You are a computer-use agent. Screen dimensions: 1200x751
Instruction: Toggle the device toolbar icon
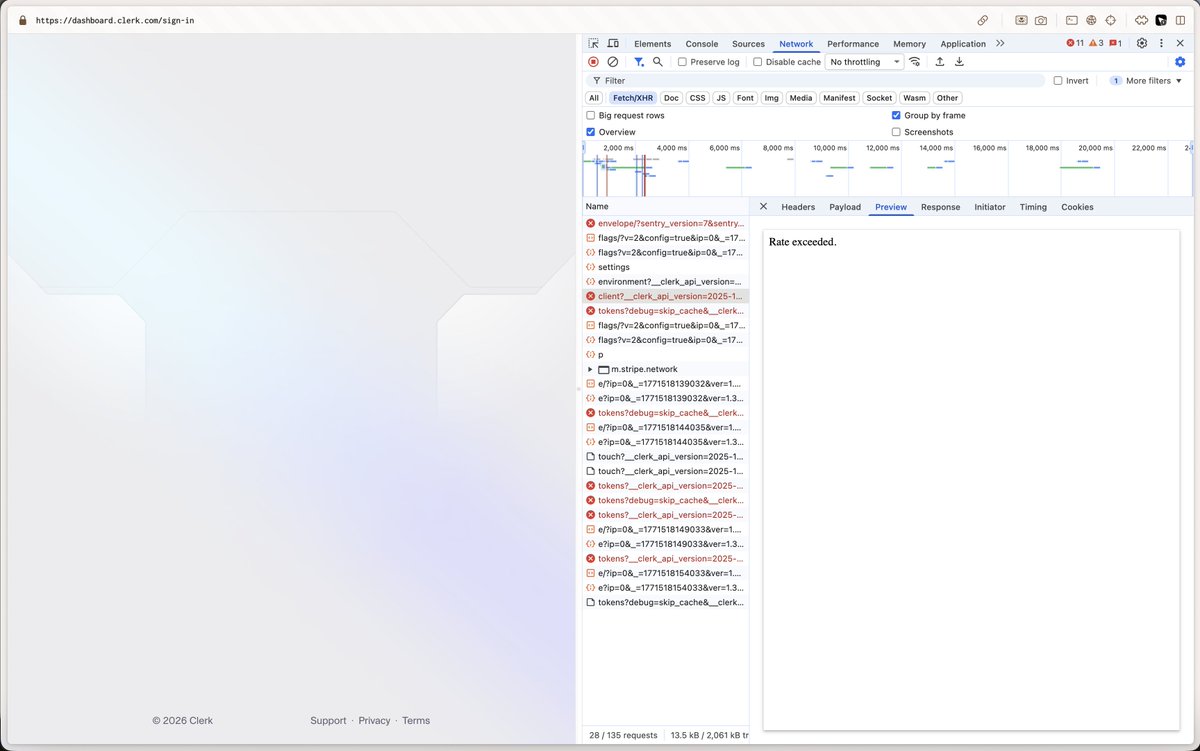pyautogui.click(x=613, y=44)
